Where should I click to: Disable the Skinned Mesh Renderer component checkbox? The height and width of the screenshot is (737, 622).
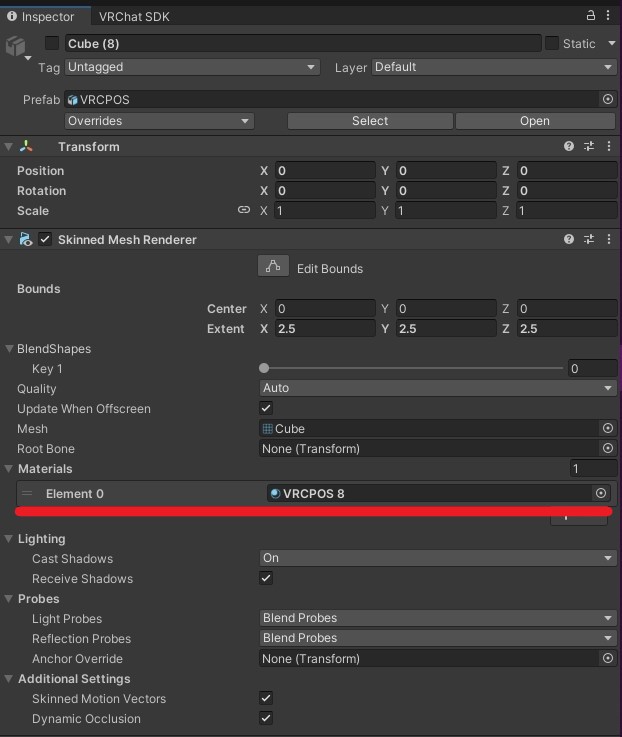pyautogui.click(x=45, y=239)
